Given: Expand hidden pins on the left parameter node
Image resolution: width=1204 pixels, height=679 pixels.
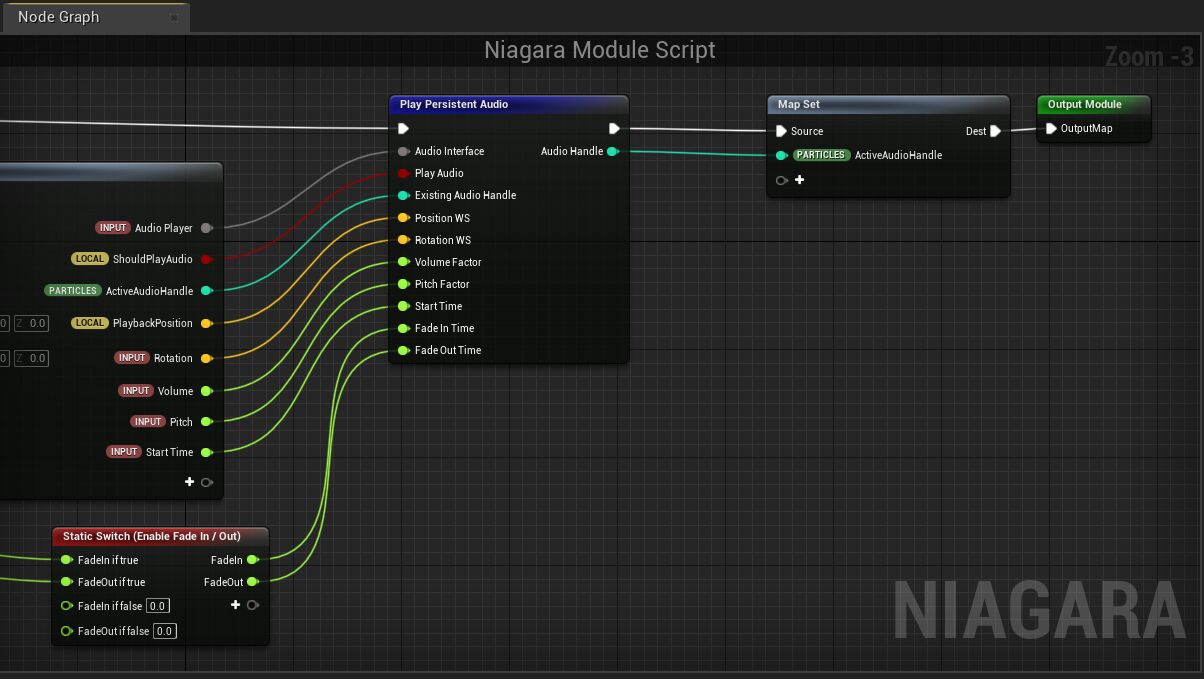Looking at the screenshot, I should 207,482.
